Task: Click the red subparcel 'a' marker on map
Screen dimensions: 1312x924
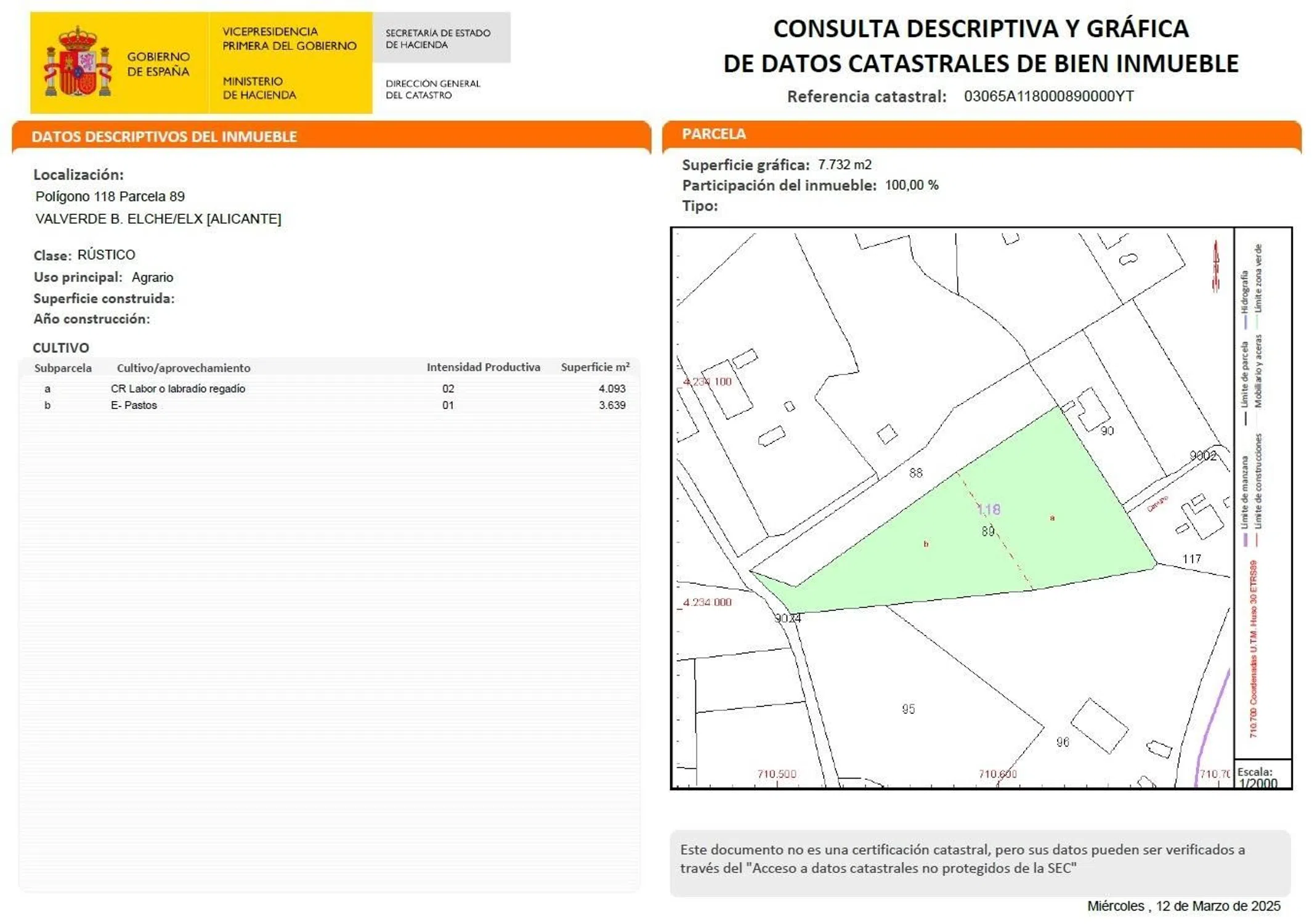Action: click(x=1052, y=518)
